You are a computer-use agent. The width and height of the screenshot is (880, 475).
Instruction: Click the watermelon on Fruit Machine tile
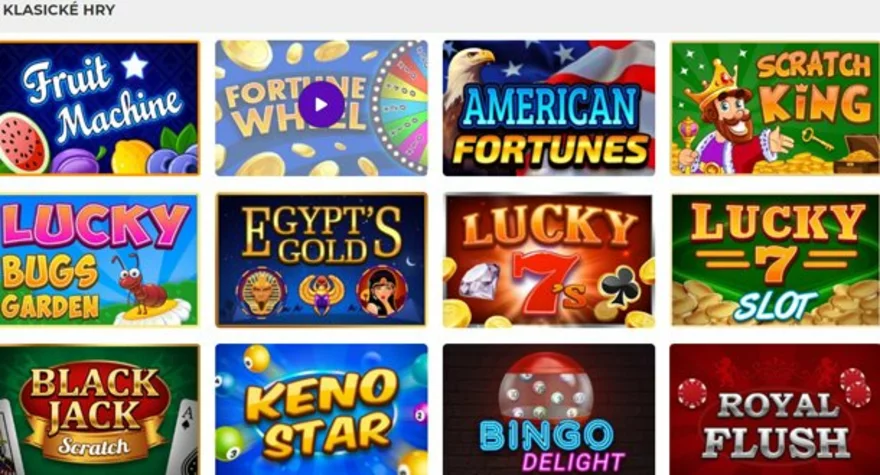[x=24, y=143]
